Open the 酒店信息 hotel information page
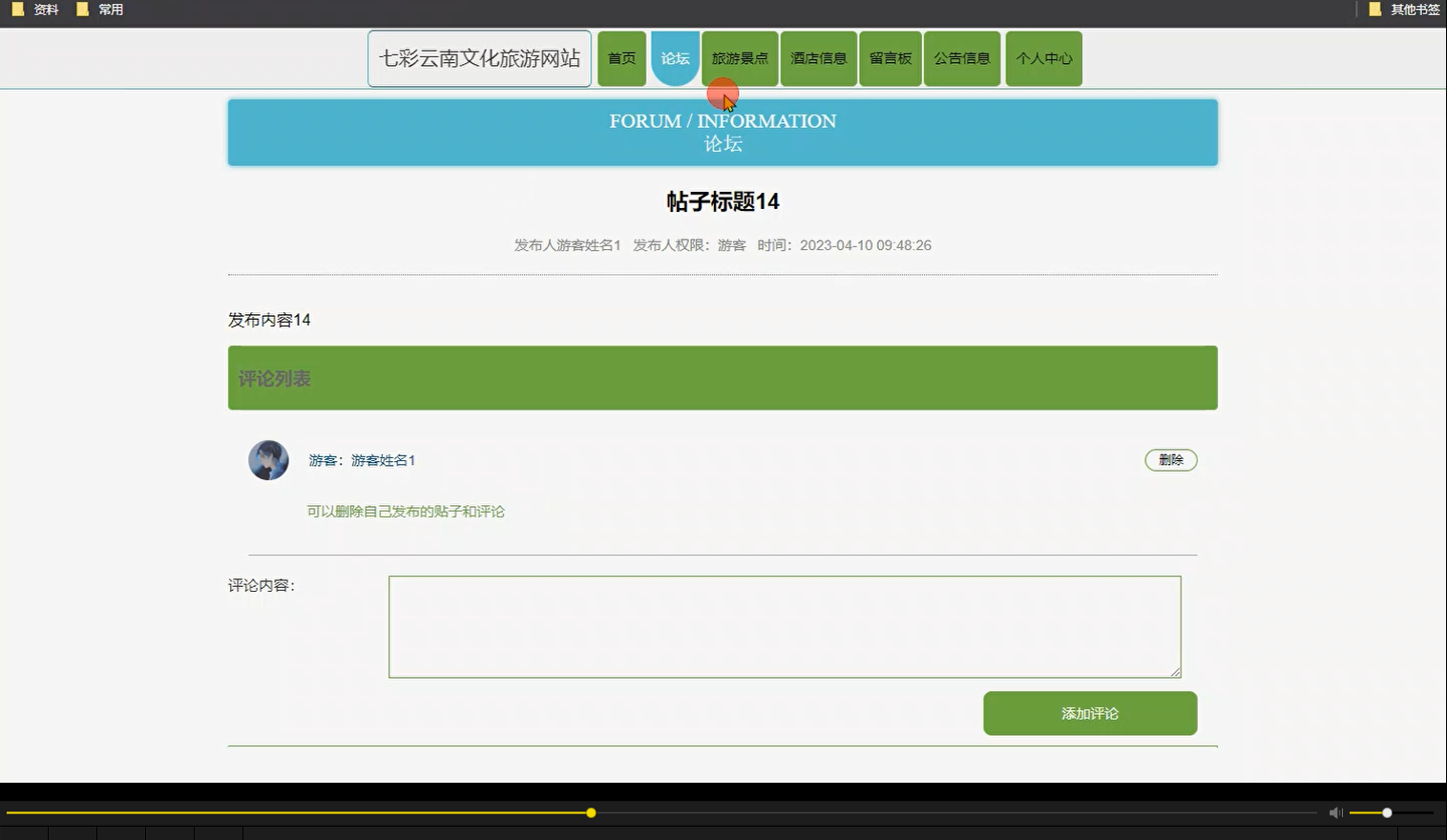The height and width of the screenshot is (840, 1447). [x=818, y=58]
